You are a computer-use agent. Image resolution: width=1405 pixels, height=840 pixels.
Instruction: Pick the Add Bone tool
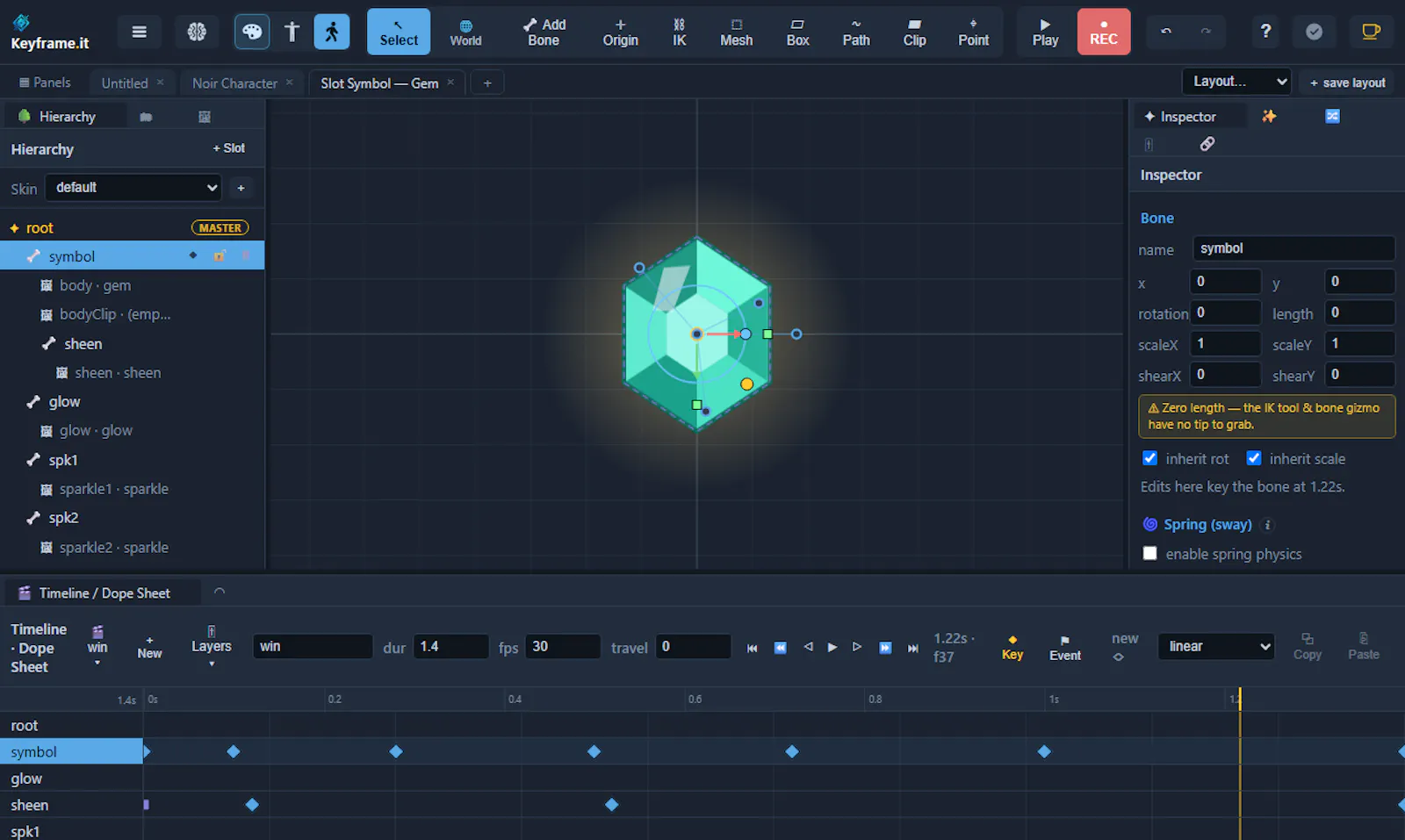pos(544,32)
